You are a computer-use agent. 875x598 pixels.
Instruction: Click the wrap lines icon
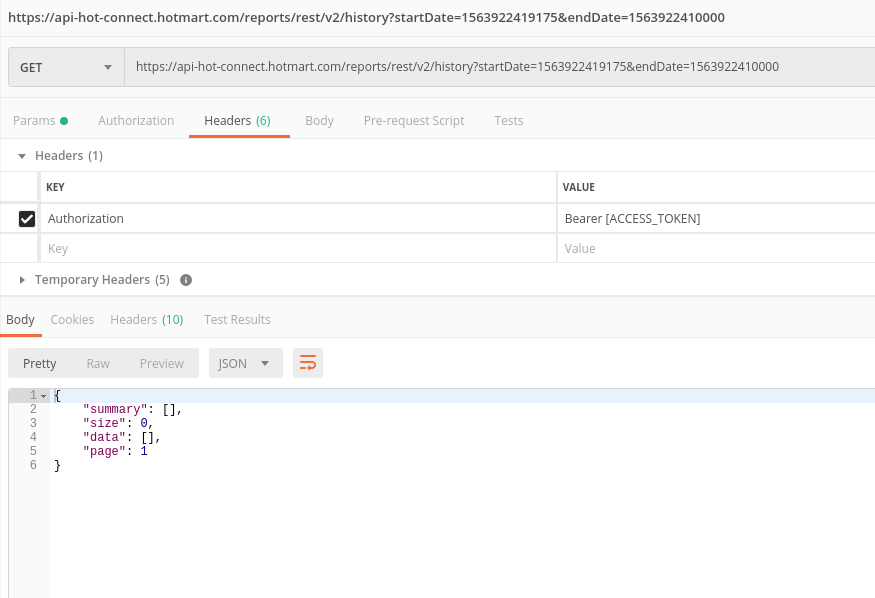pos(308,363)
